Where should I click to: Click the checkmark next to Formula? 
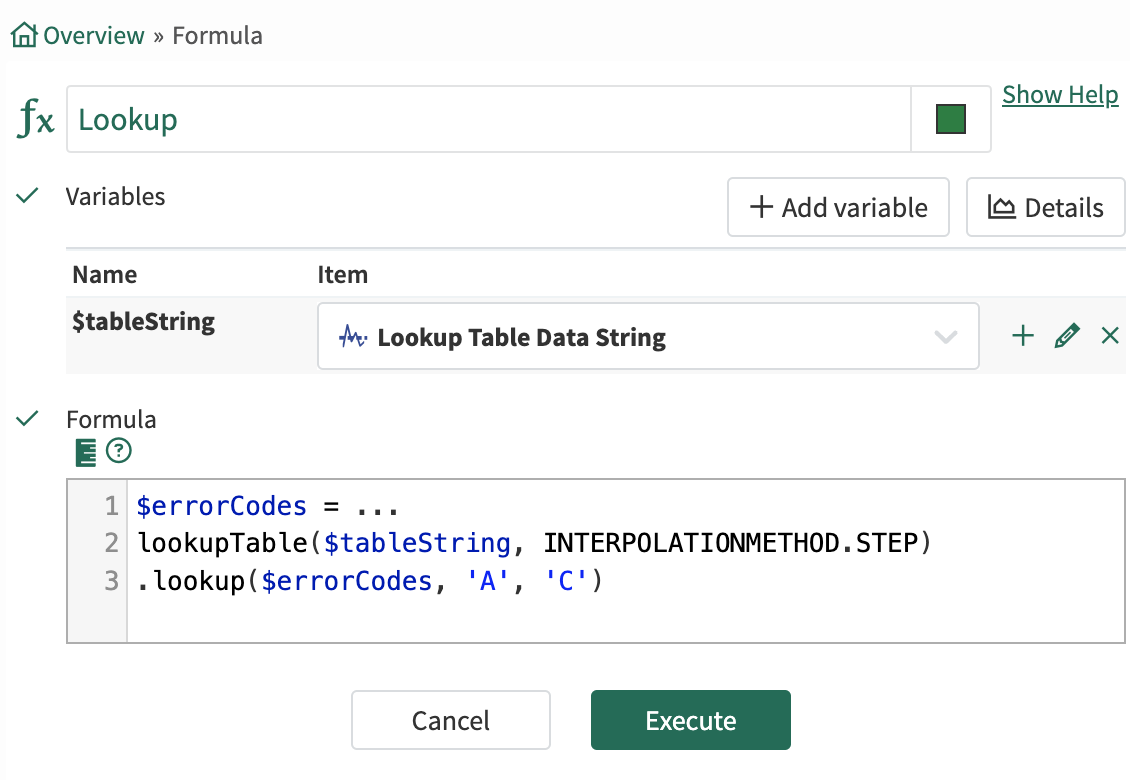(x=28, y=419)
